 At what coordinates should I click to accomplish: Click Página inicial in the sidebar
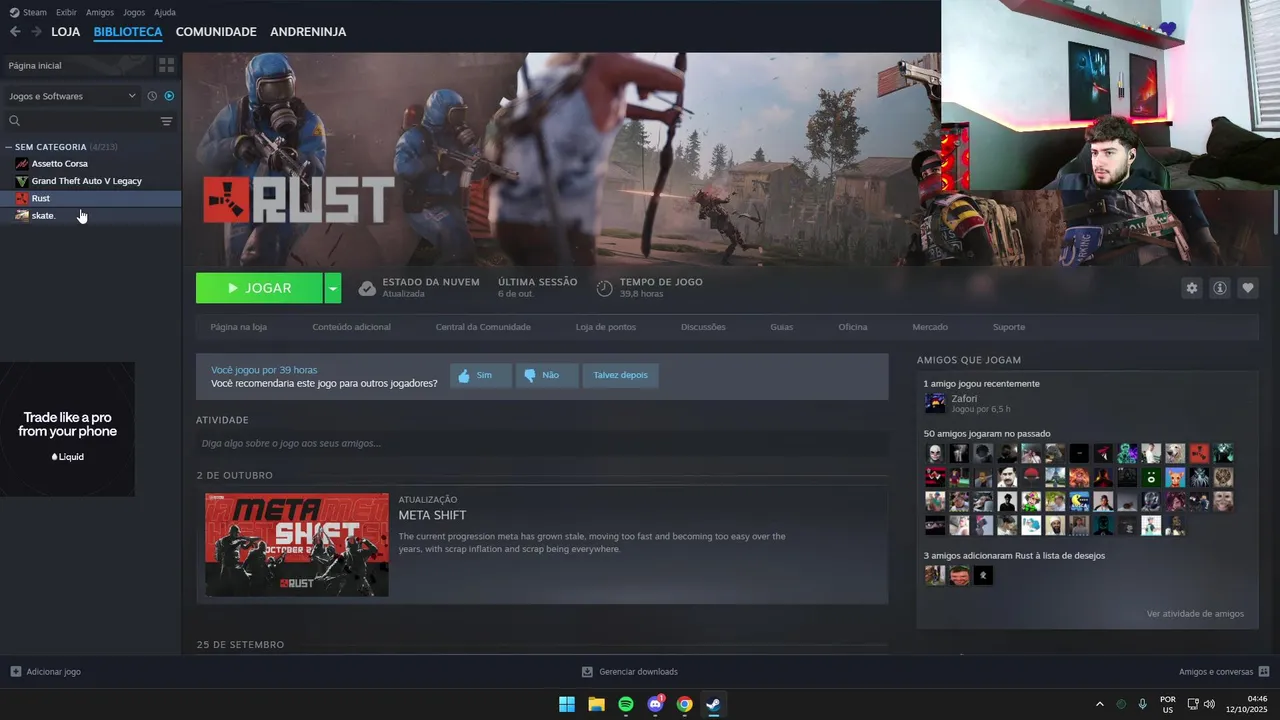click(x=76, y=65)
